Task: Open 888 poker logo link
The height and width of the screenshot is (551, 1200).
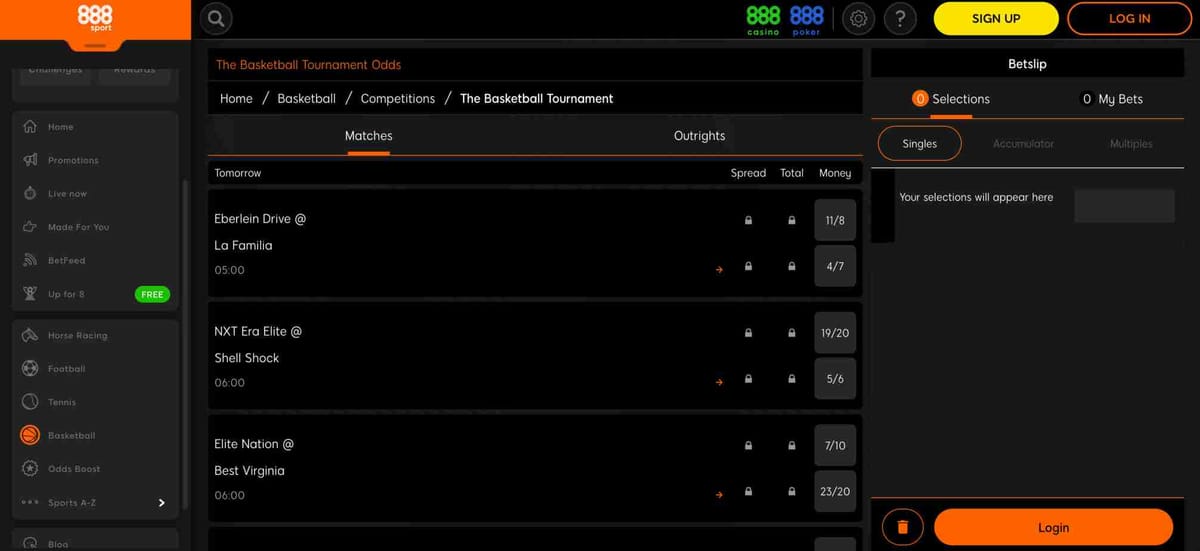Action: click(x=806, y=19)
